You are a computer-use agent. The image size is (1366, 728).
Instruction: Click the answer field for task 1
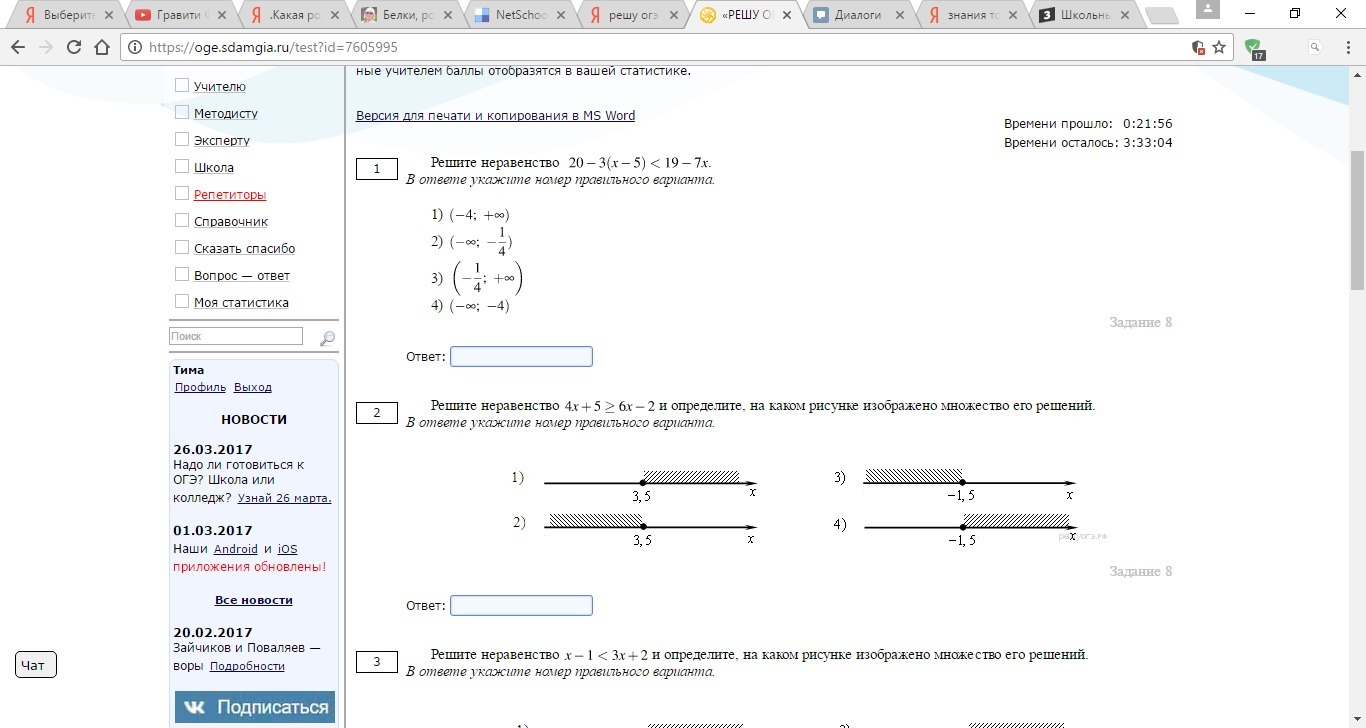tap(521, 357)
